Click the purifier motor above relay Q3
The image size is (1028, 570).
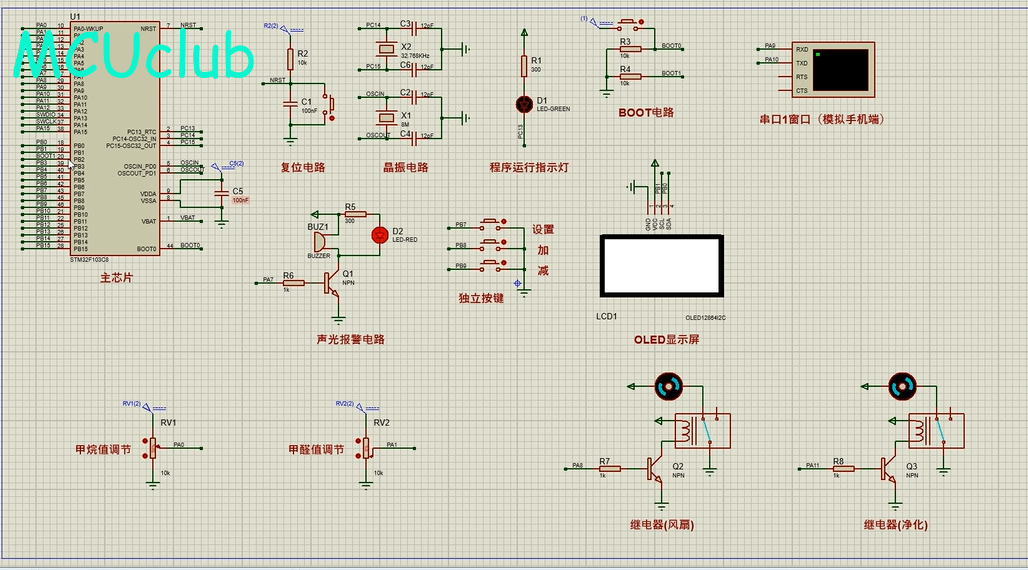click(902, 386)
